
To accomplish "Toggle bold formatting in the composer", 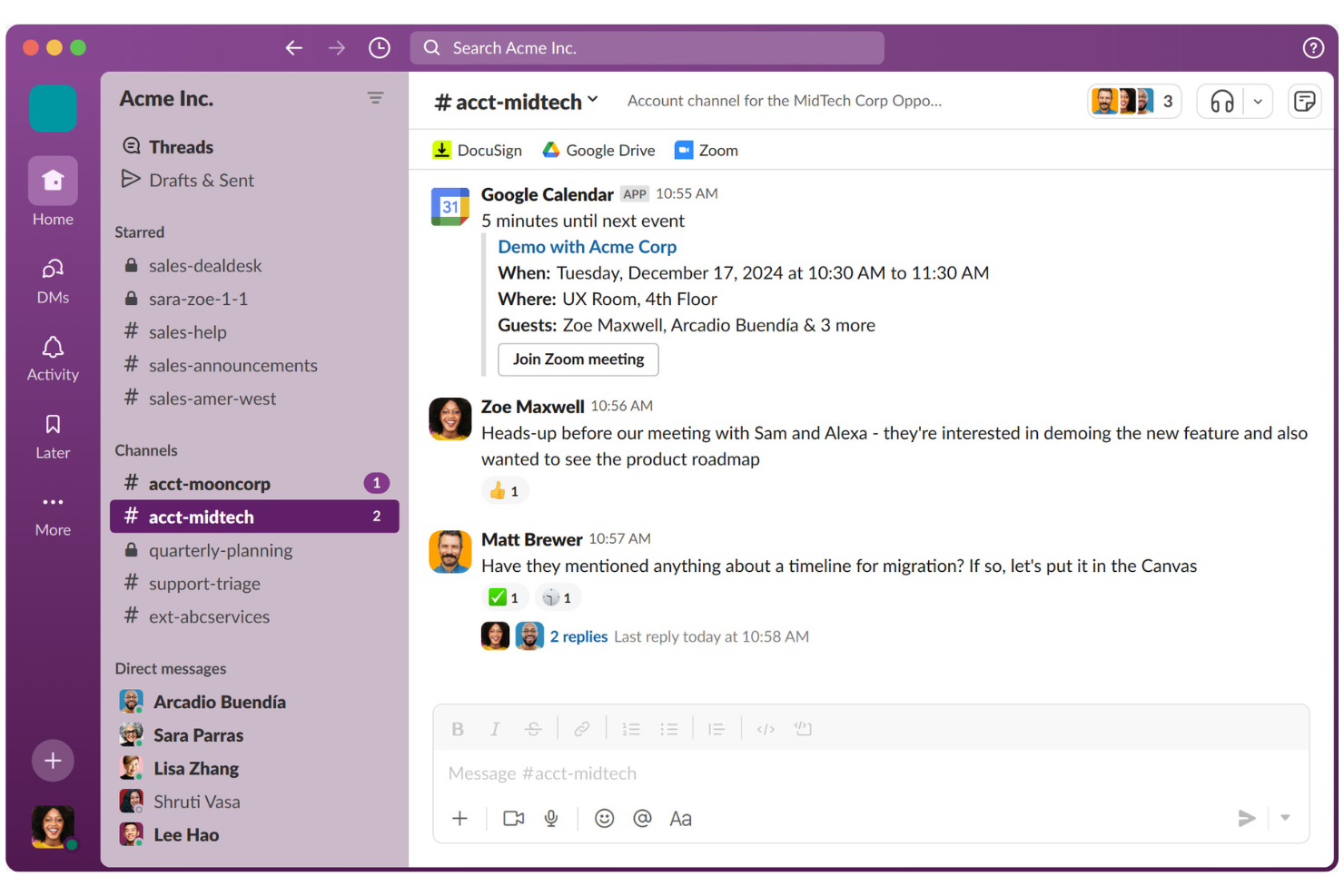I will pyautogui.click(x=458, y=728).
